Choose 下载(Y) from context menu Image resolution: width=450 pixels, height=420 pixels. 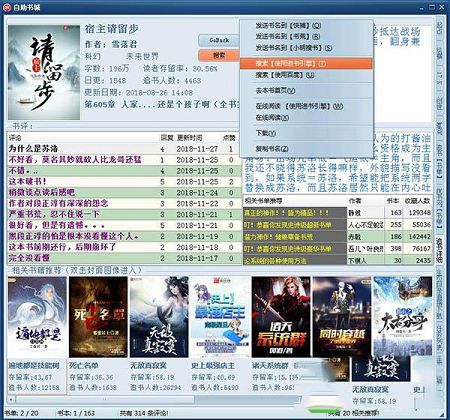coord(306,133)
